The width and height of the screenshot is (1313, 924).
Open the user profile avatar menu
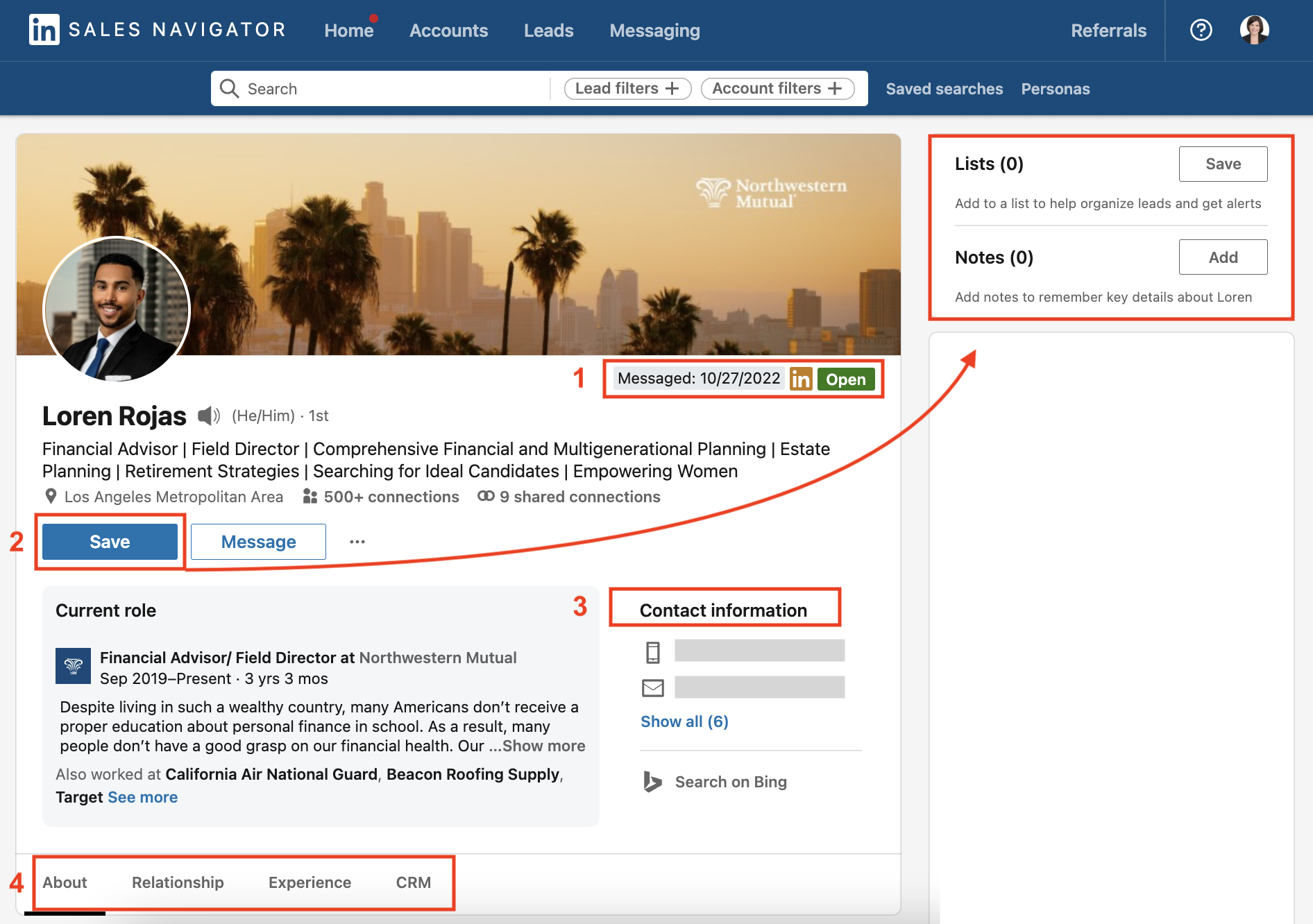1254,30
